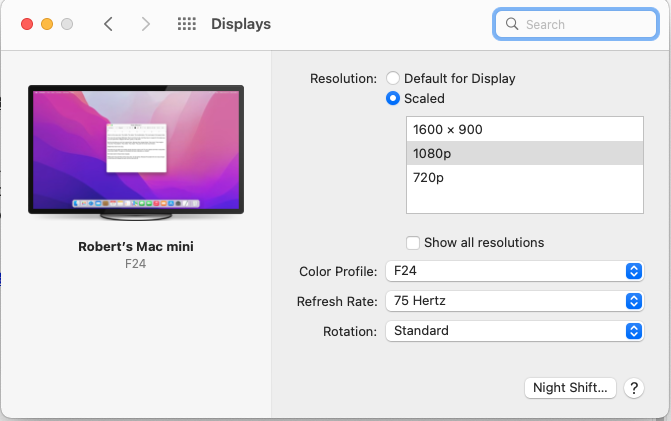
Task: Click the red close window button
Action: (26, 24)
